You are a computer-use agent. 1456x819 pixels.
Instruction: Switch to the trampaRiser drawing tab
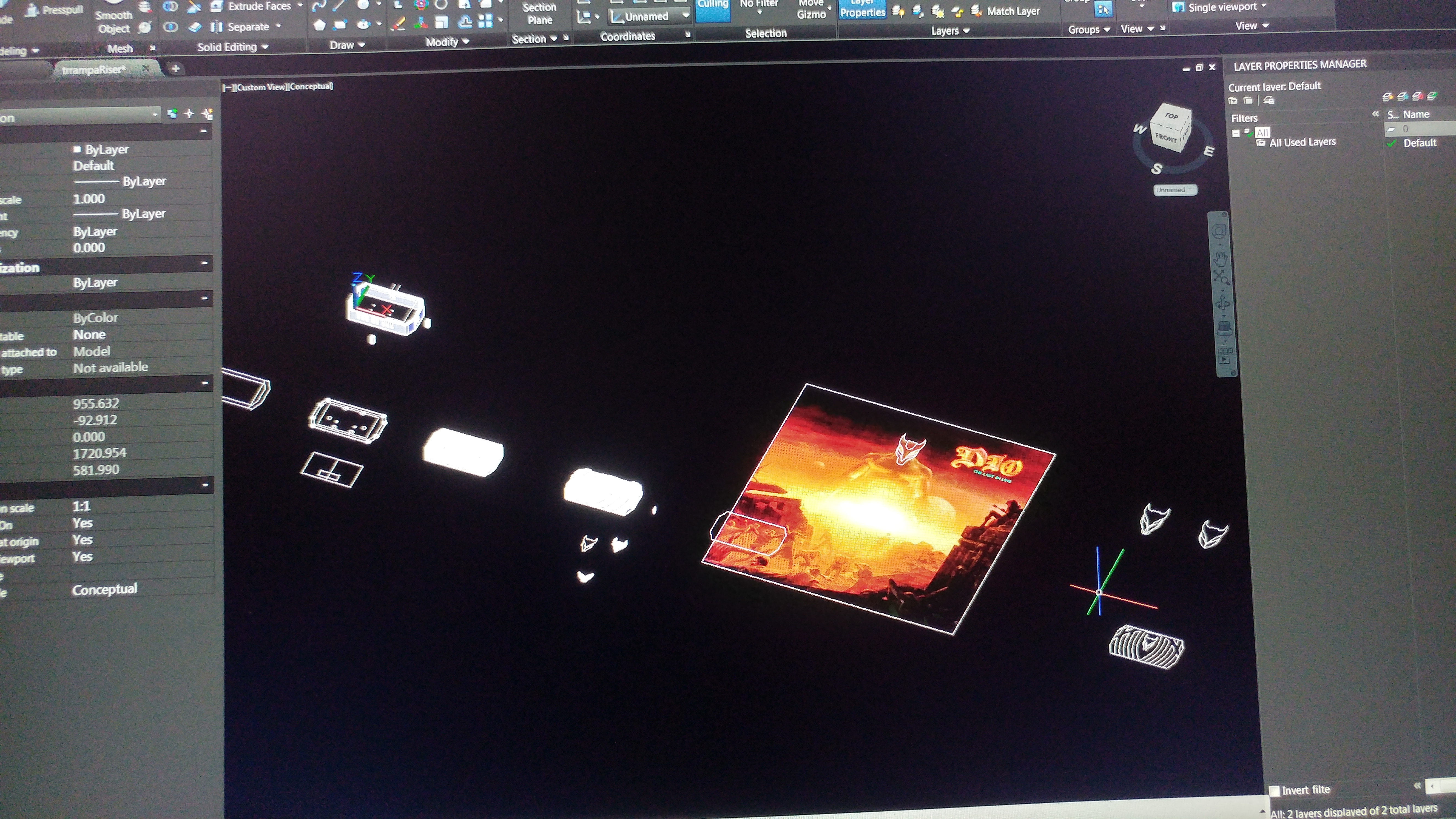[93, 70]
